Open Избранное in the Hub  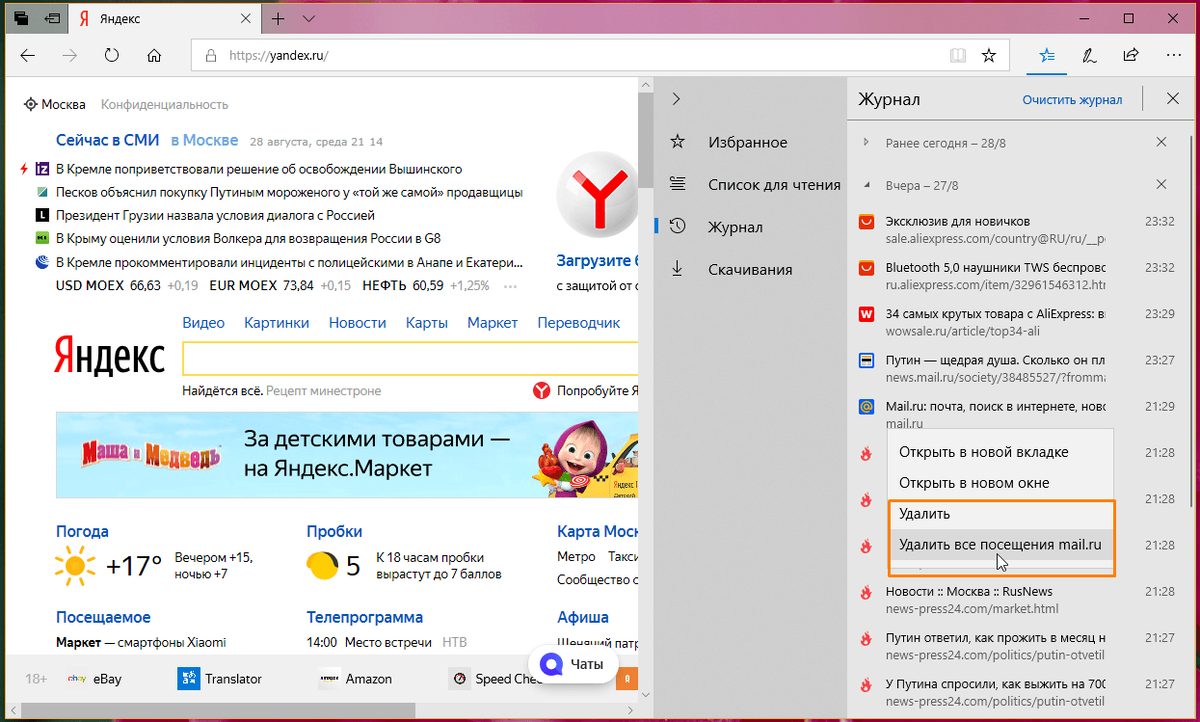[747, 142]
